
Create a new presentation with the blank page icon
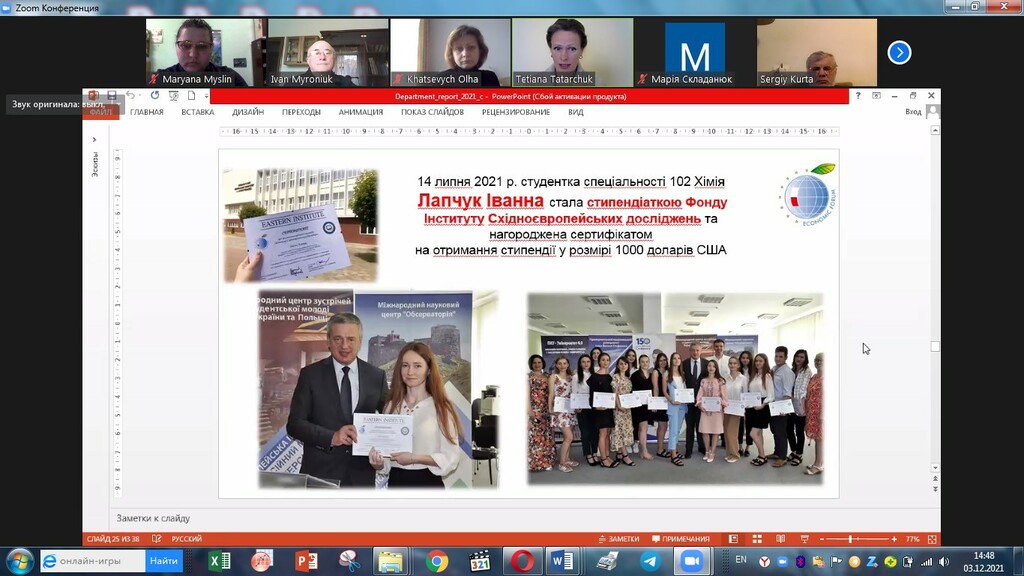click(x=191, y=96)
